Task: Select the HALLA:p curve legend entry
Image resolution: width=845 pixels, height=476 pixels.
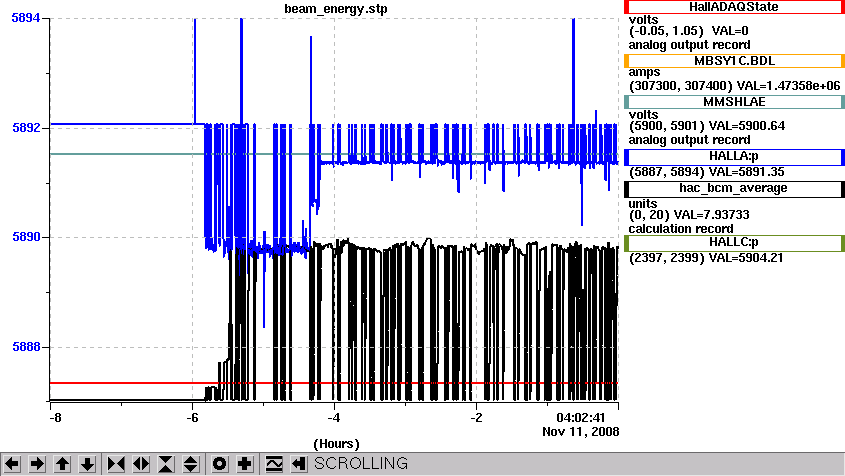Action: tap(734, 156)
